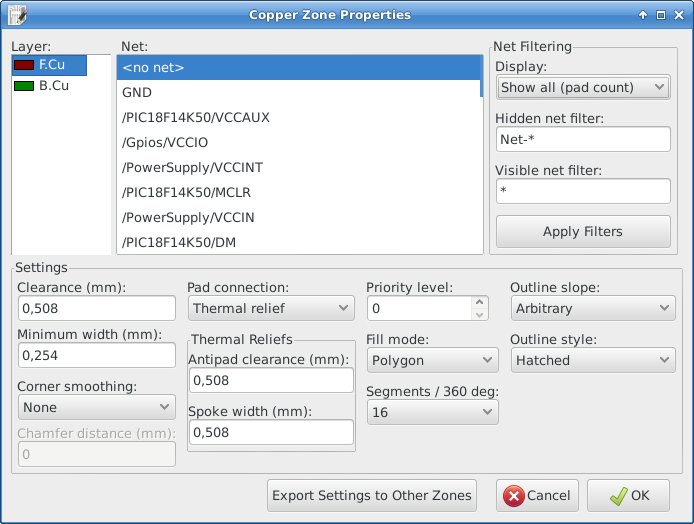Click the Cancel button with red icon
This screenshot has height=524, width=694.
(537, 495)
